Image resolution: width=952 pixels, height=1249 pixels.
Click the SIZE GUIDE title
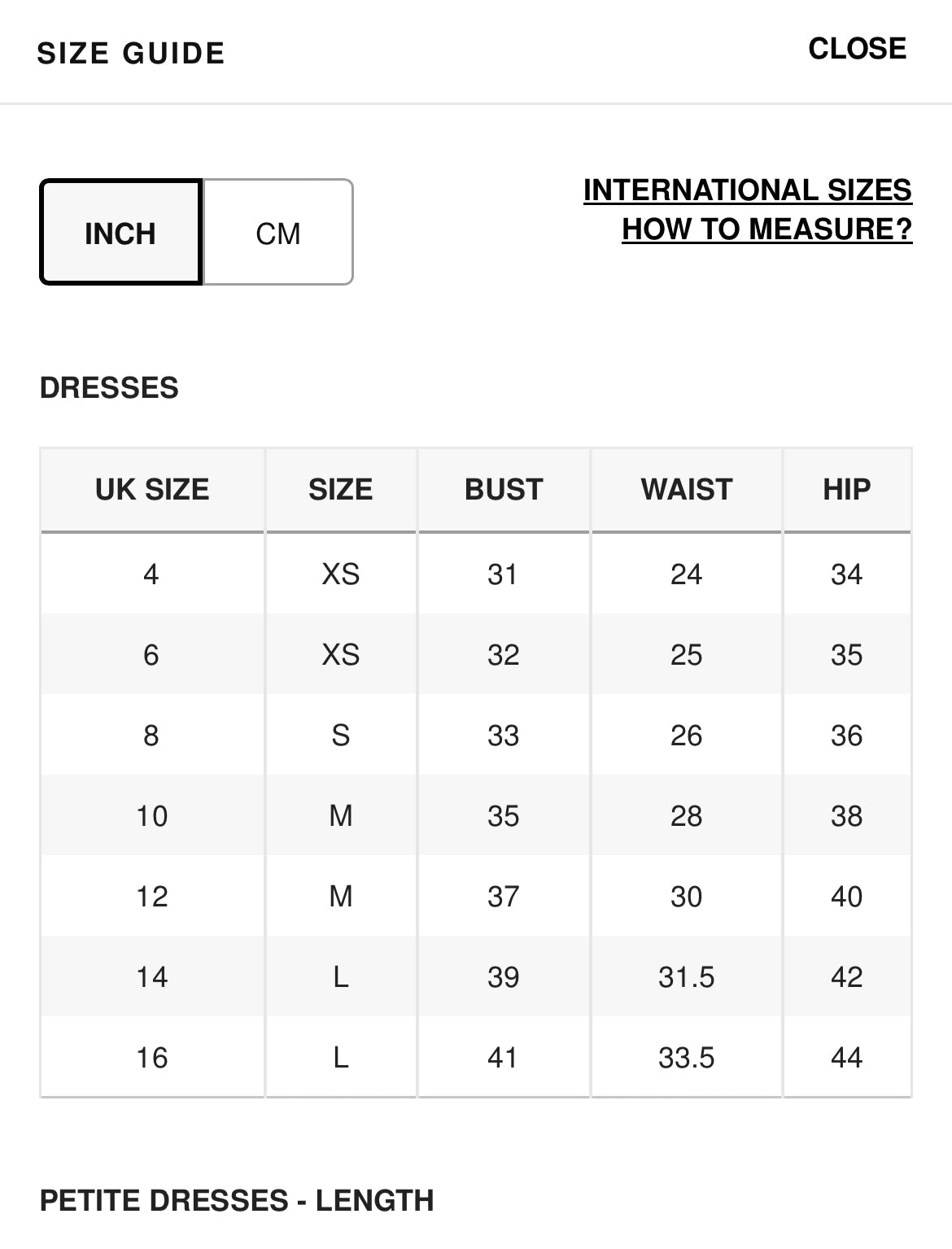pos(130,54)
